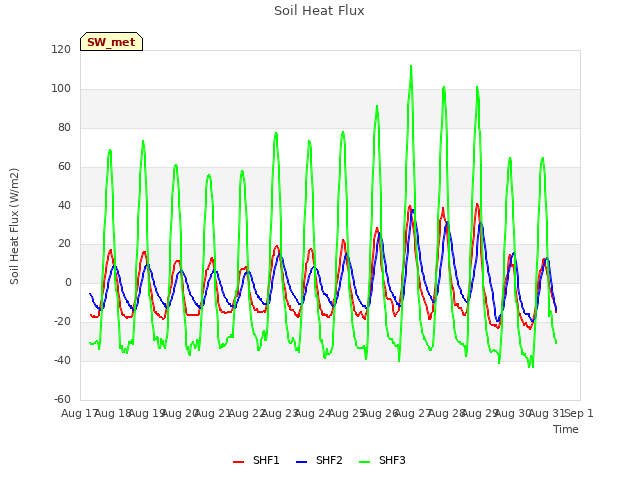Click the 'Time' x-axis label
The height and width of the screenshot is (480, 640).
[x=566, y=429]
